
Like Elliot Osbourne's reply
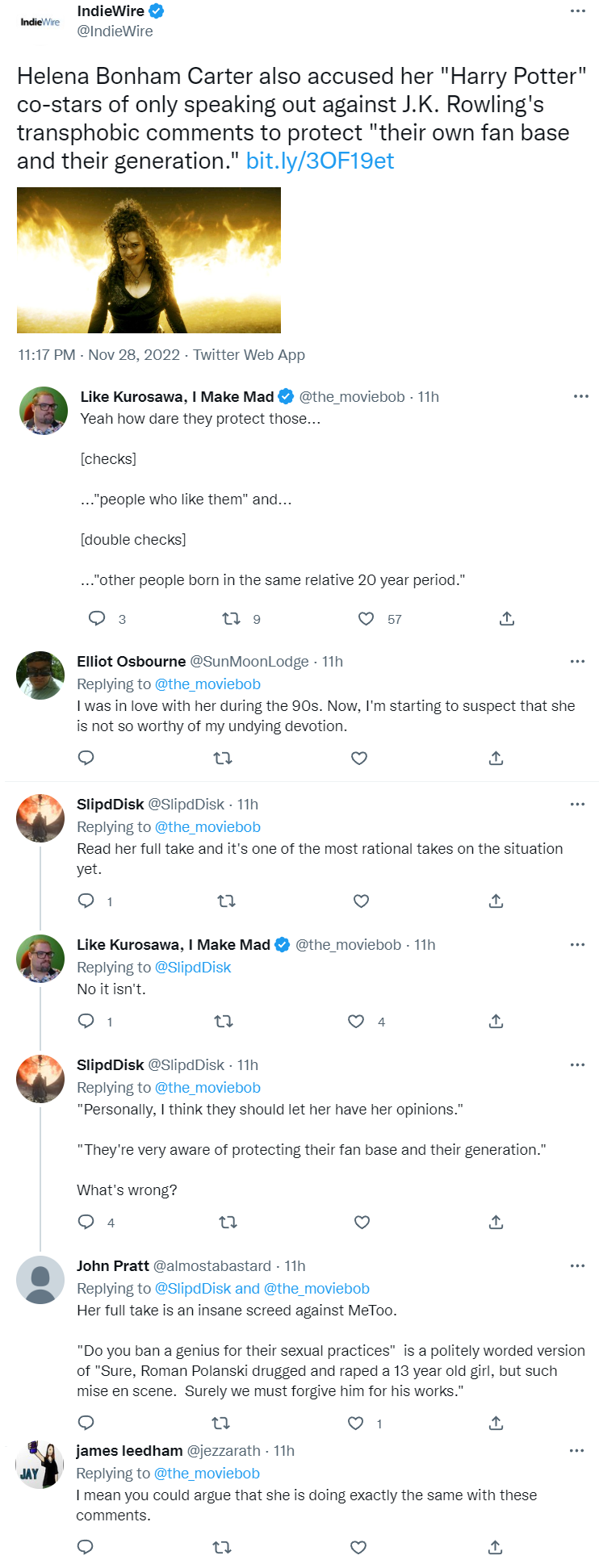tap(359, 759)
